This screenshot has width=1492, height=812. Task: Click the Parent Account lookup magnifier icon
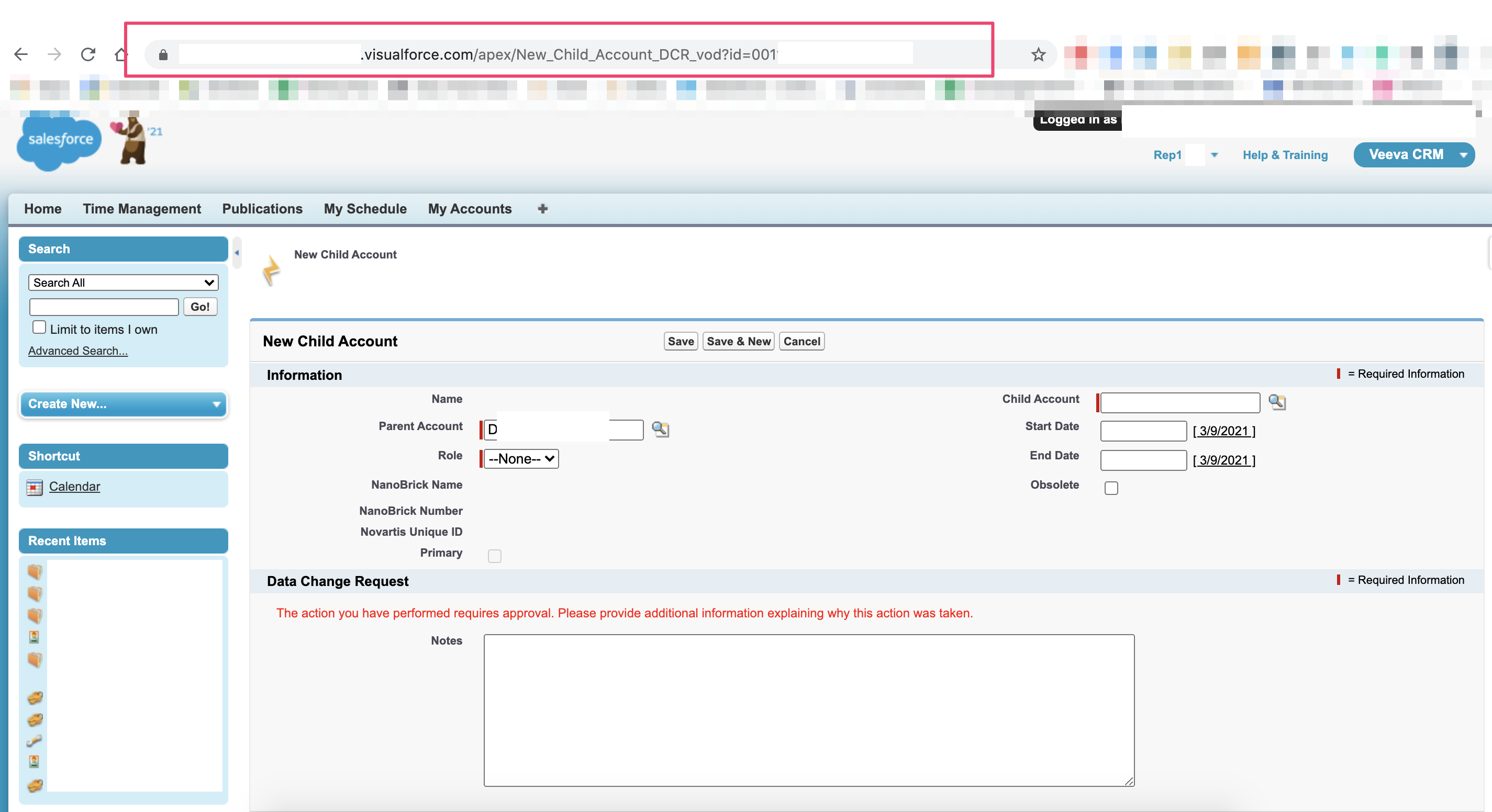(660, 429)
